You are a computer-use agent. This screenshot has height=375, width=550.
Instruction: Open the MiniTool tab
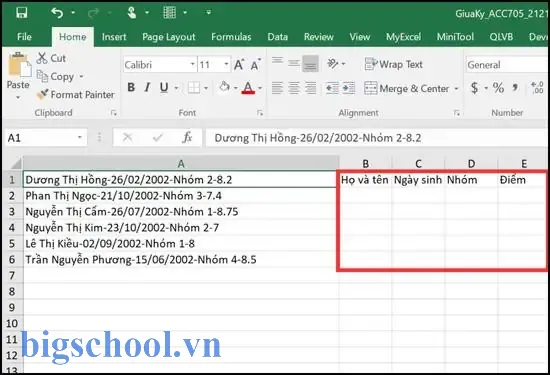tap(455, 37)
